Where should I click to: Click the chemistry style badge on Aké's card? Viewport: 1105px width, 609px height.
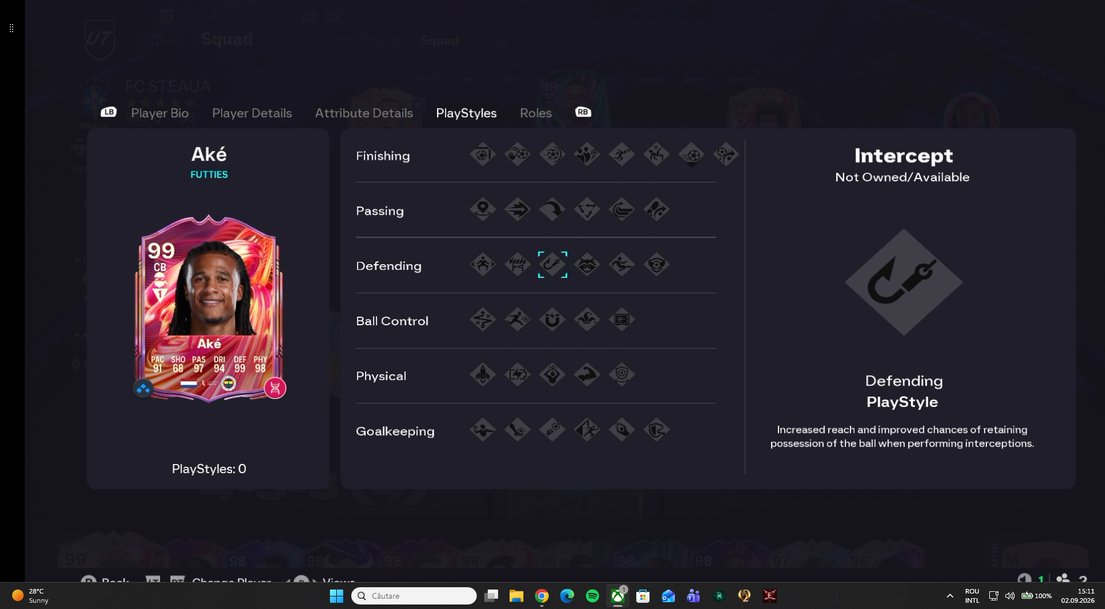[143, 388]
